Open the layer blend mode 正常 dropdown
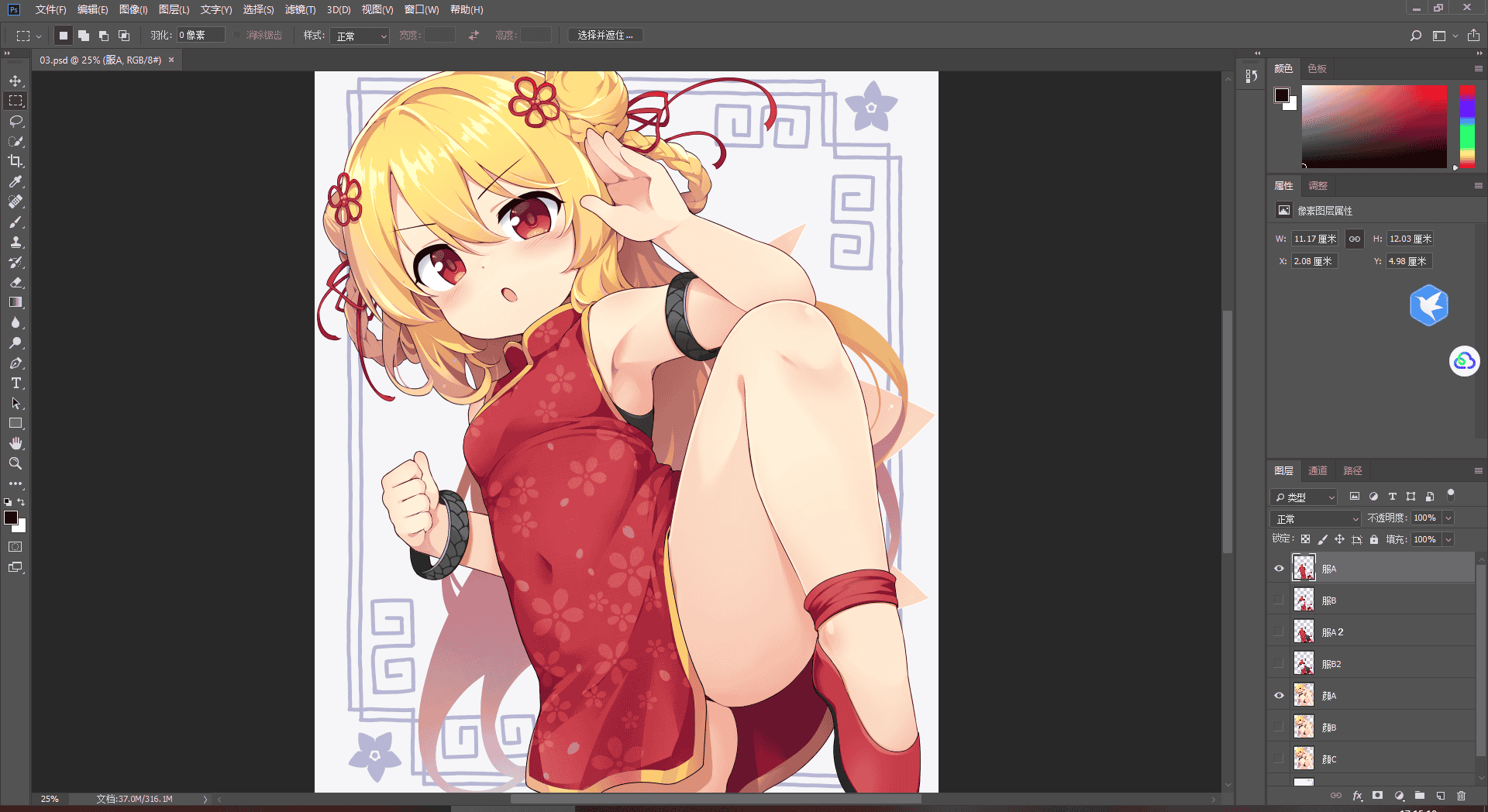This screenshot has width=1488, height=812. click(x=1315, y=518)
